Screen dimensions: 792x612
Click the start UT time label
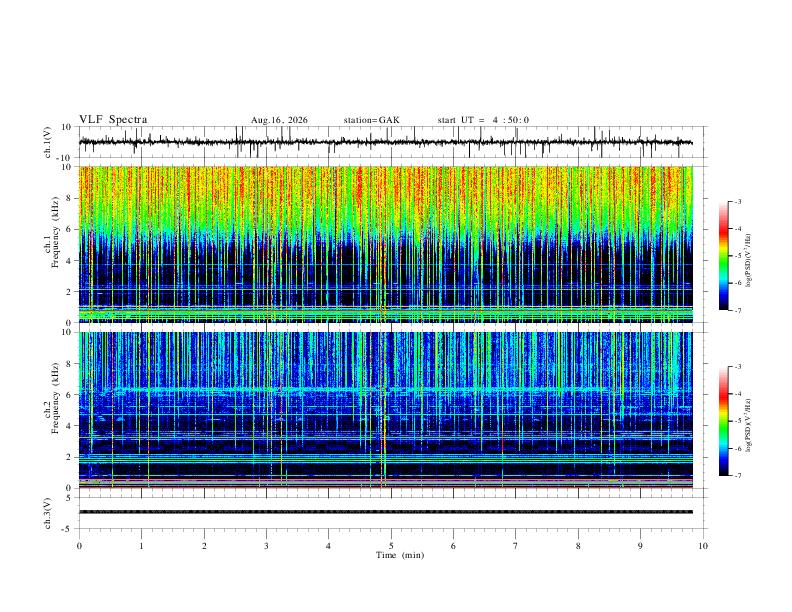(483, 120)
